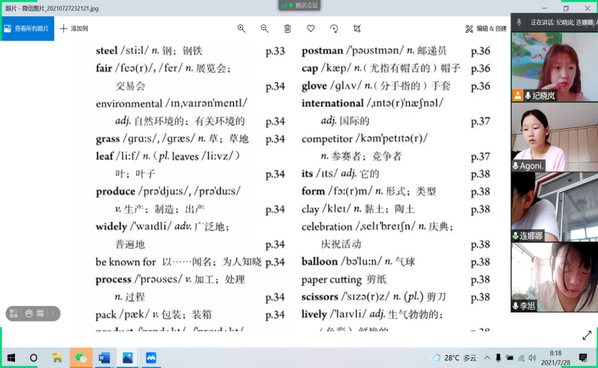Viewport: 598px width, 368px height.
Task: Rotate the image using the rotate icon
Action: pos(334,29)
